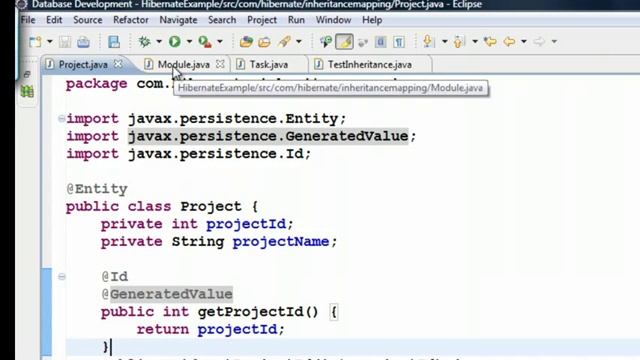Open the Edit menu
Screen dimensions: 640x360
[x=54, y=20]
